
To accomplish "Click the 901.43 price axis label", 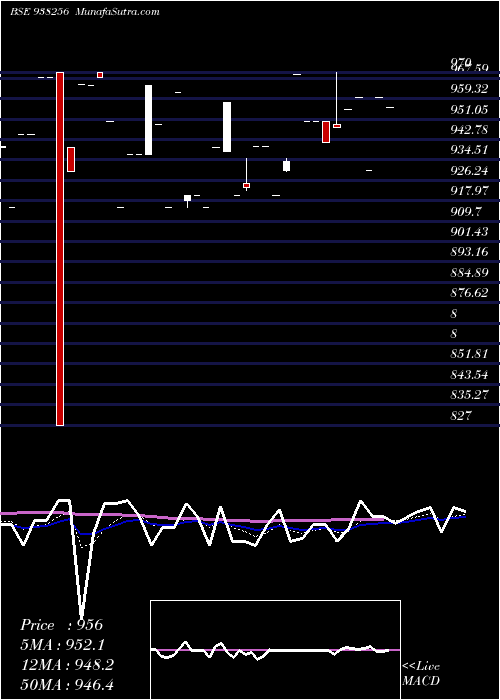I will [x=469, y=232].
